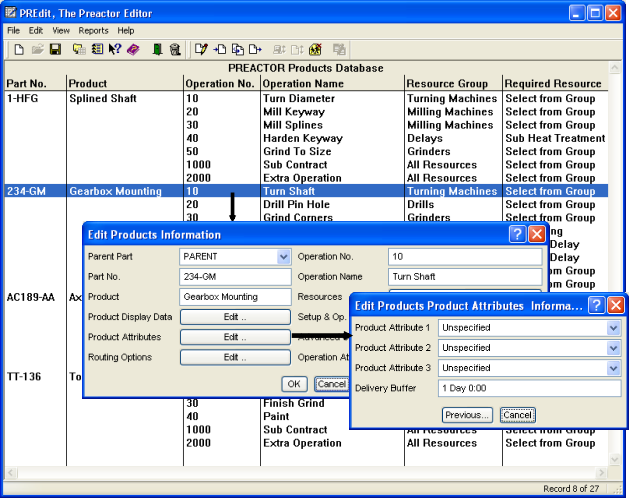Click the Gearbox Mounting highlighted cell
Viewport: 630px width, 498px height.
click(116, 191)
